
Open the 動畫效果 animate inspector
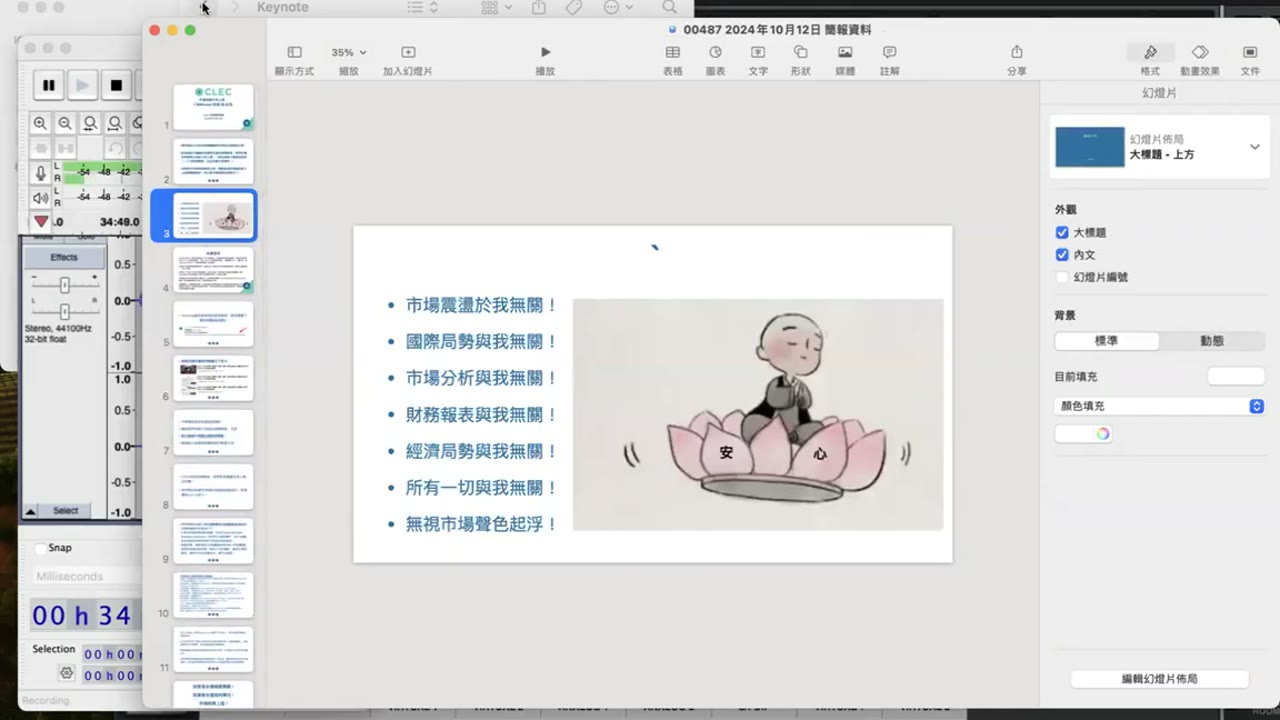1200,52
